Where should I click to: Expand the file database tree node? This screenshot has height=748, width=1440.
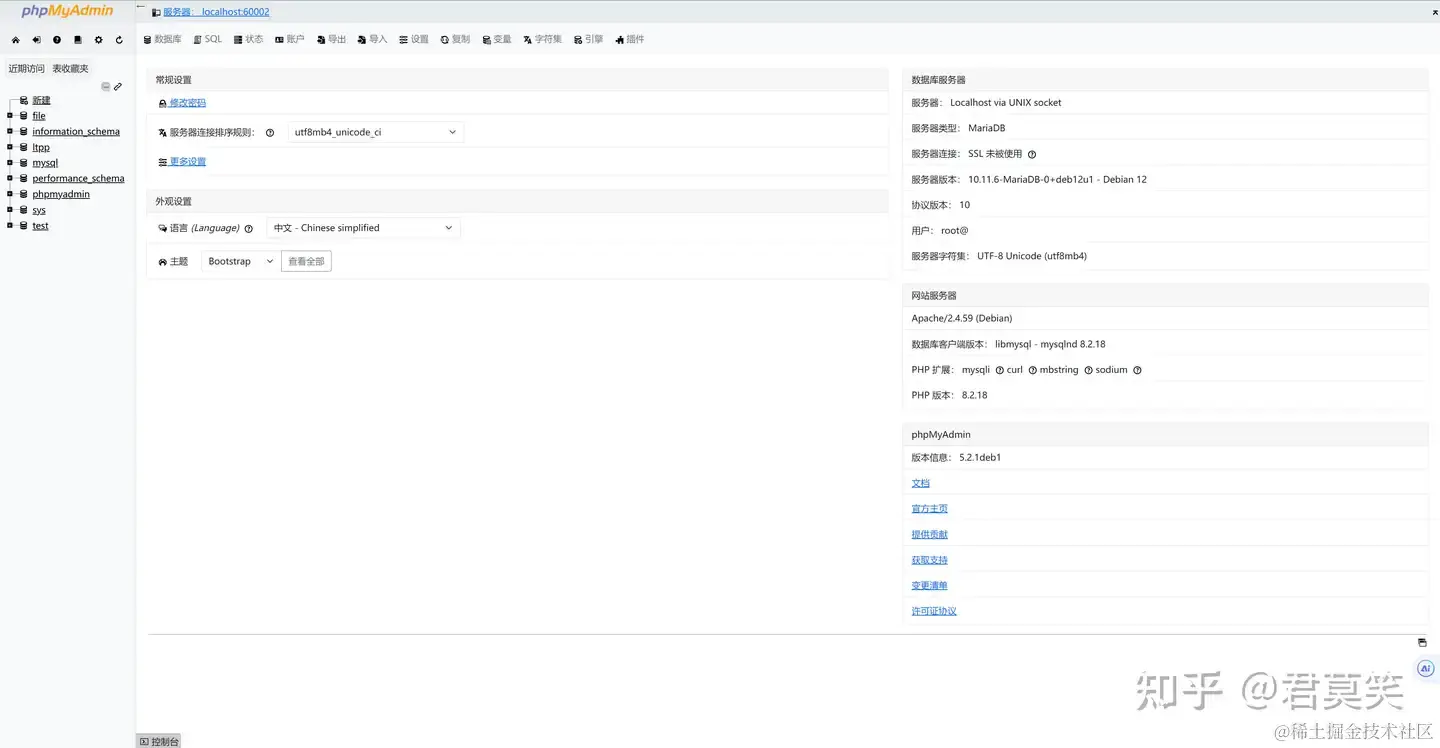pyautogui.click(x=10, y=116)
